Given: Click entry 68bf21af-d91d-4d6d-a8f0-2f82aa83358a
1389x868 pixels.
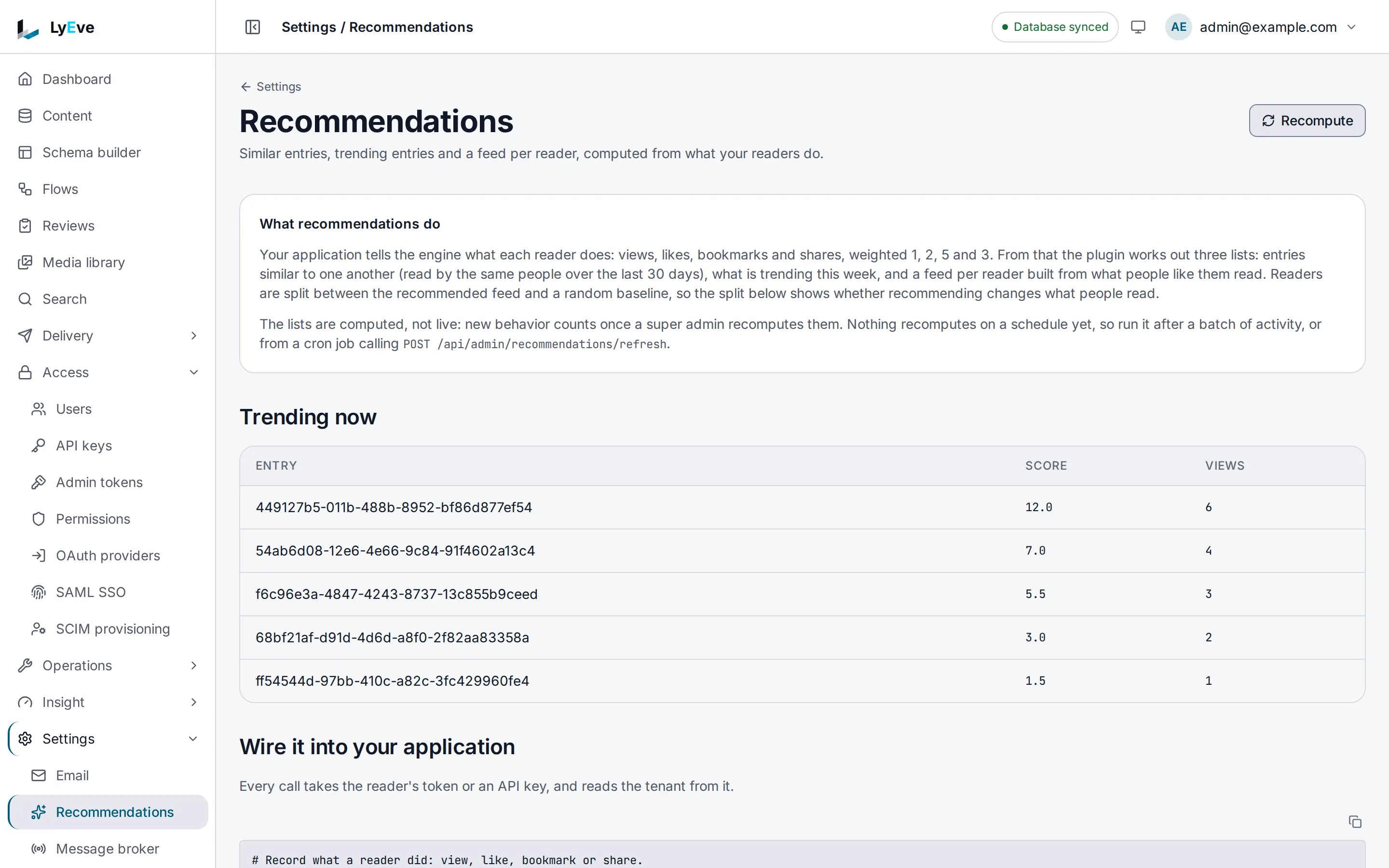Looking at the screenshot, I should click(x=392, y=637).
